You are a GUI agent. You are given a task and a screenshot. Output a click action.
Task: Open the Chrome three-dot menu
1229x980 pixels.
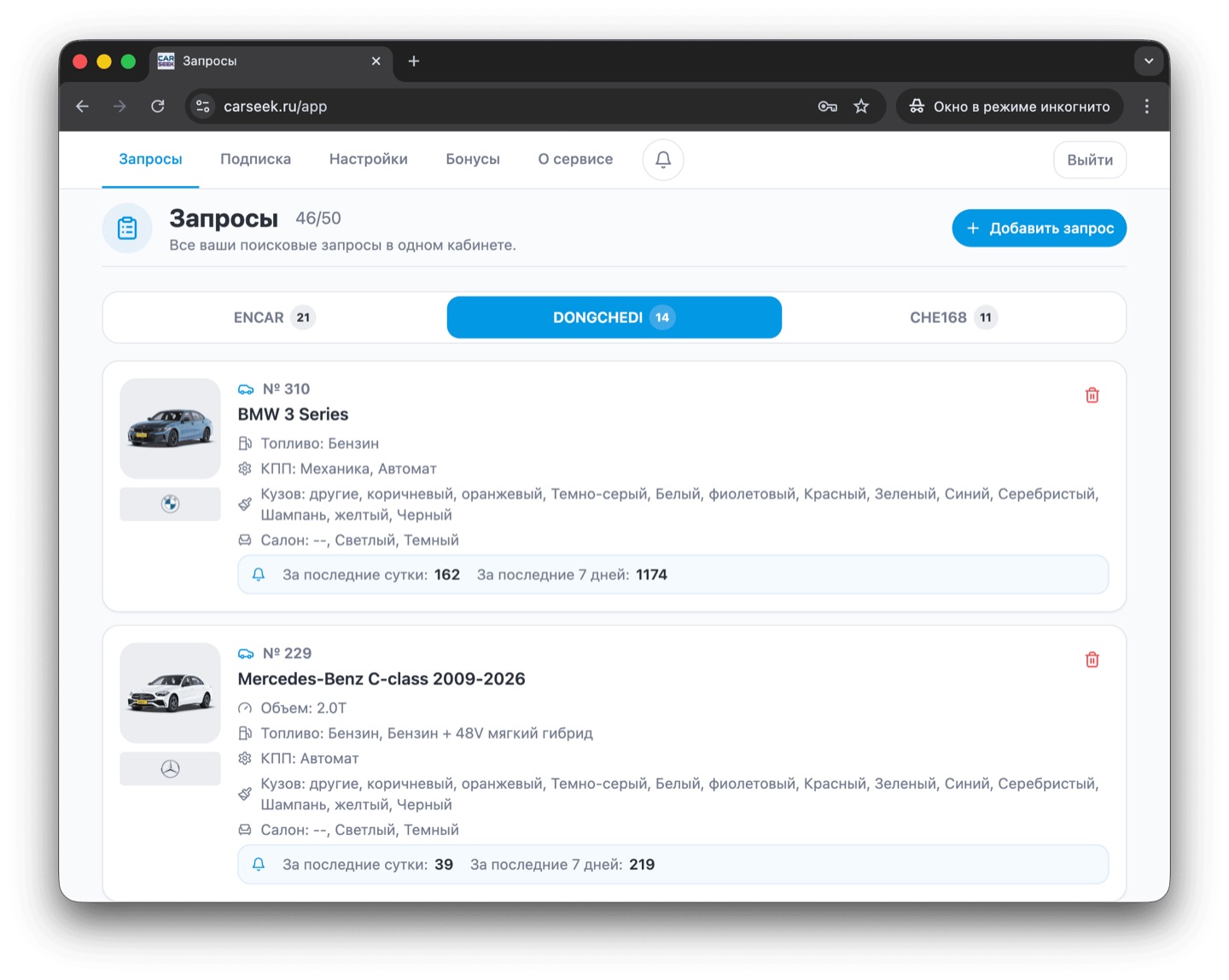1146,107
